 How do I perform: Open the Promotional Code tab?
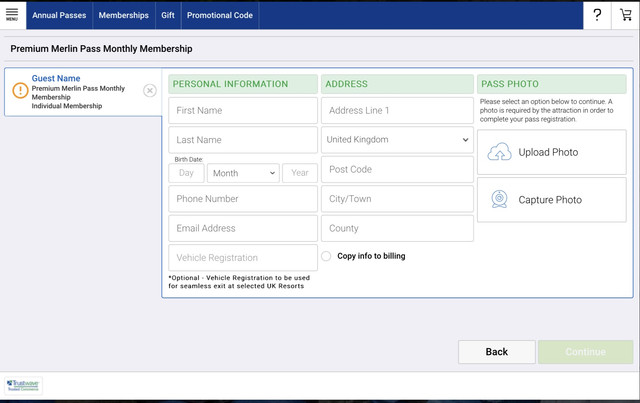click(x=220, y=15)
